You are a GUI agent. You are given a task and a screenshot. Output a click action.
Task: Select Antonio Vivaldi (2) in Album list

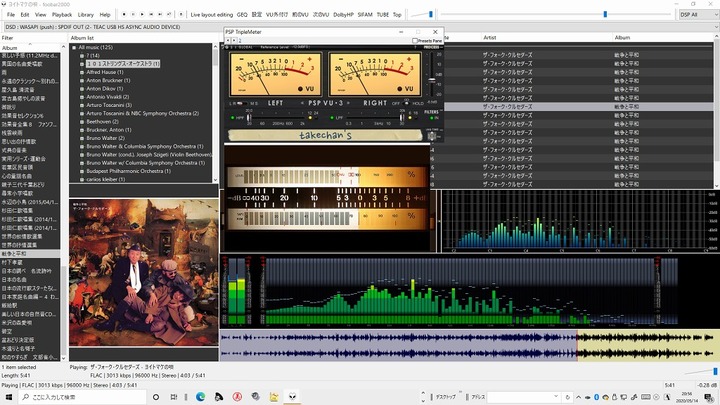coord(107,97)
